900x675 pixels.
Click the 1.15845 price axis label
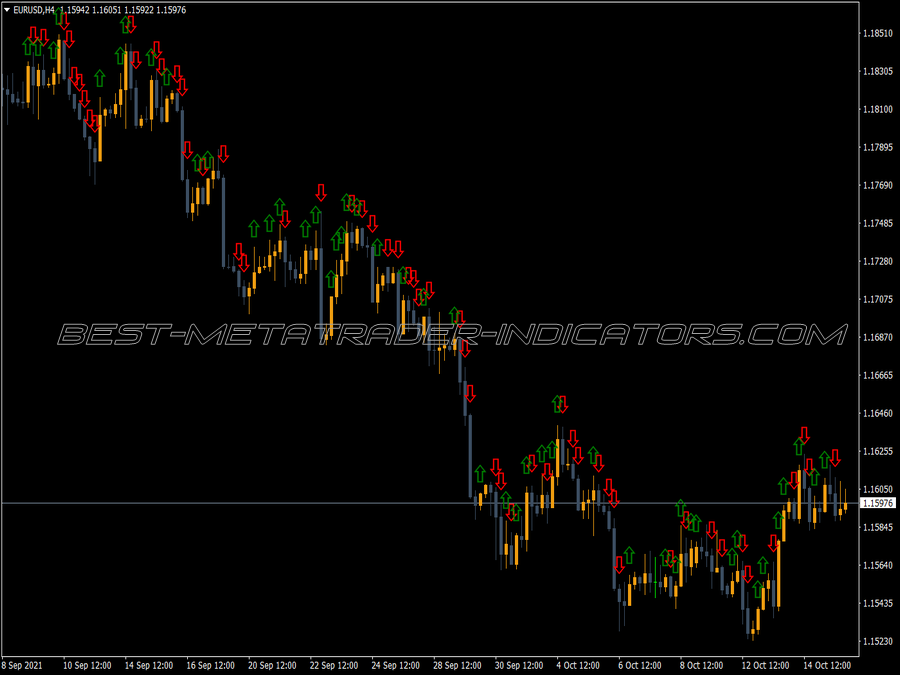click(878, 527)
